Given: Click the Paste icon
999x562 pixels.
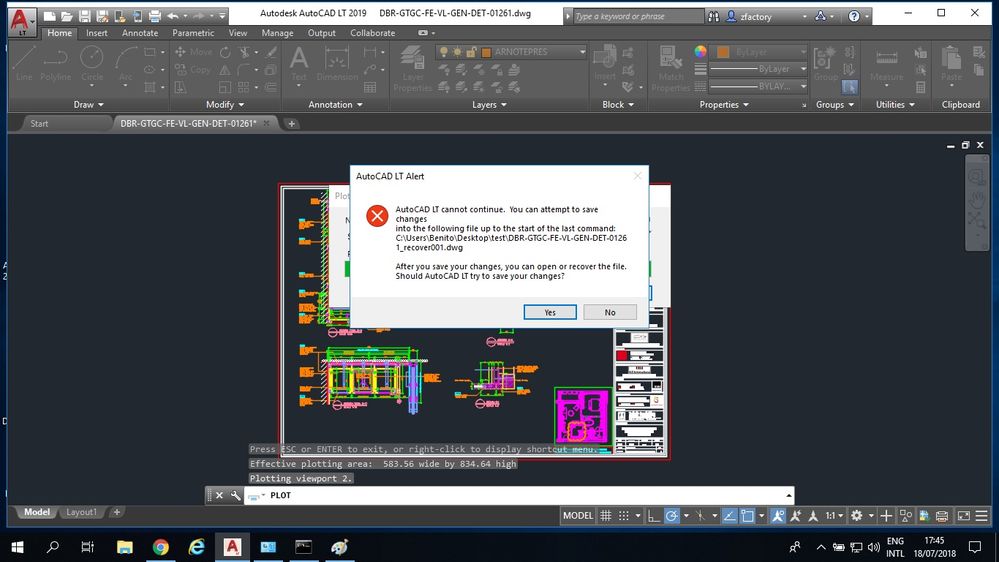Looking at the screenshot, I should pyautogui.click(x=951, y=64).
